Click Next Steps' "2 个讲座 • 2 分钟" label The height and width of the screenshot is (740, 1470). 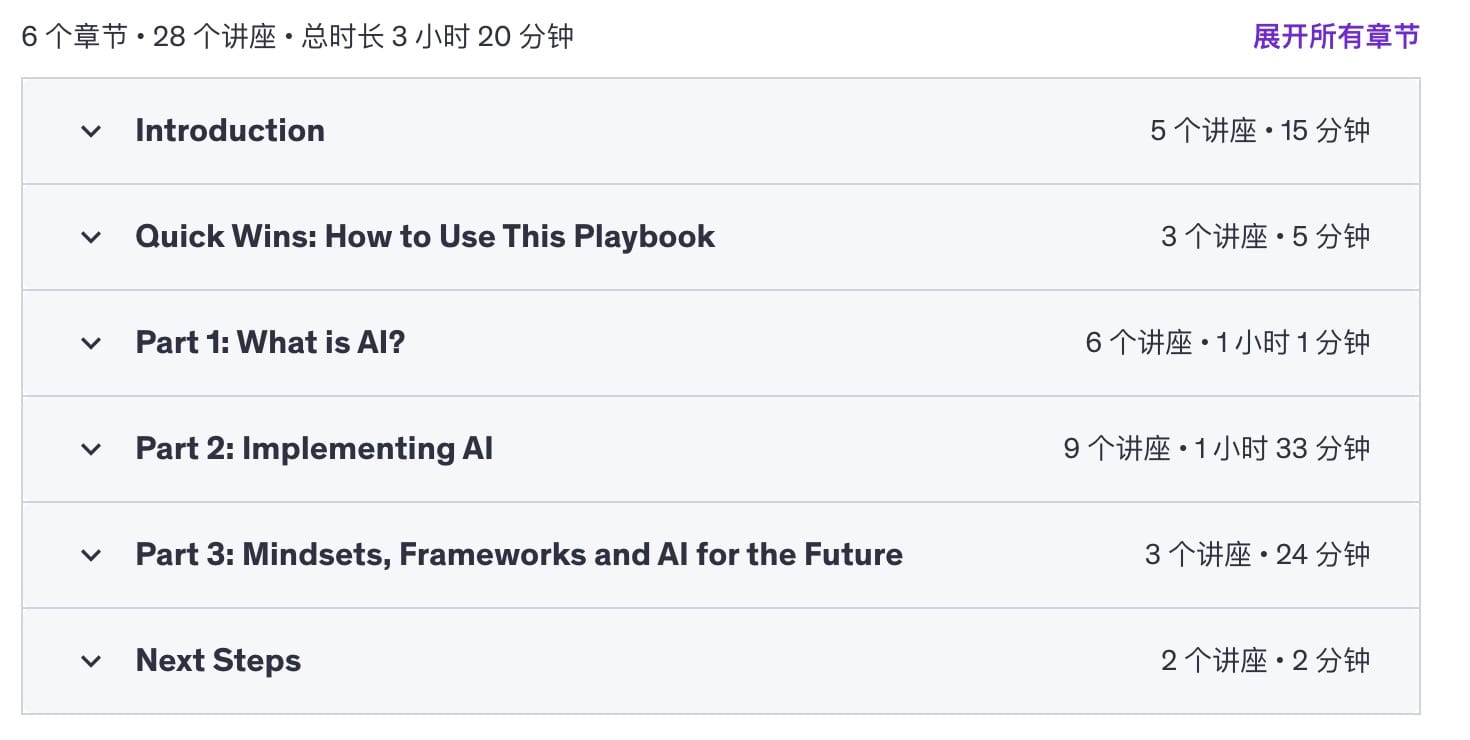click(1265, 661)
